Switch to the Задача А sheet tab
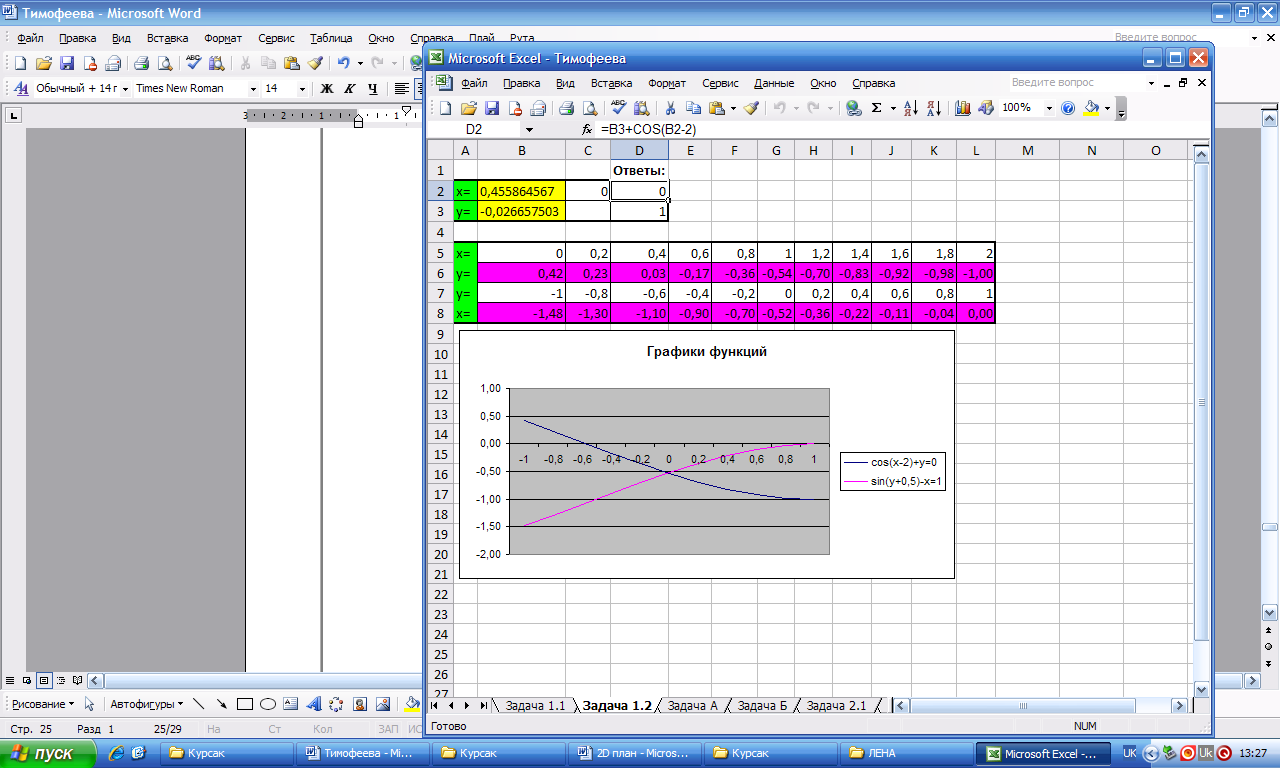 692,705
